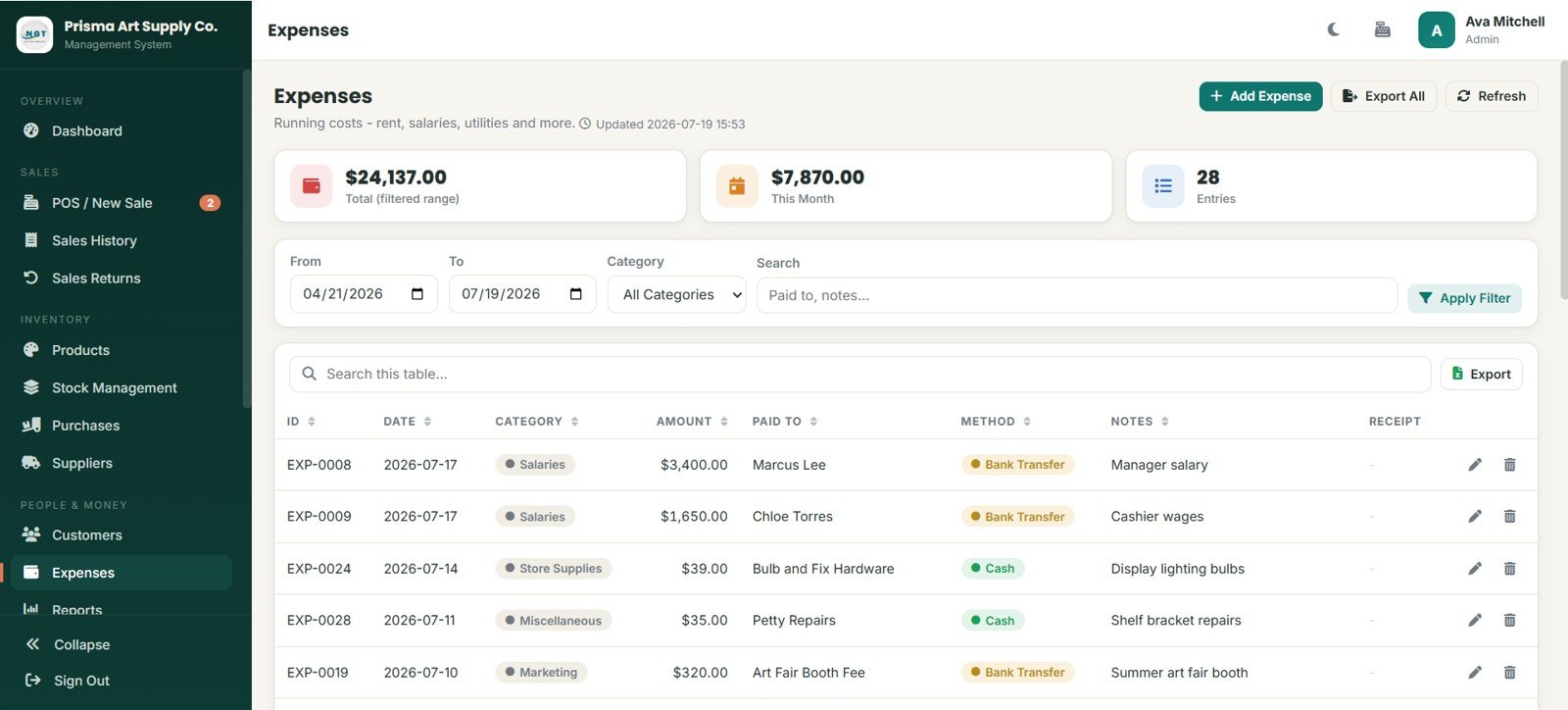Click Store Supplies category tag

(554, 568)
